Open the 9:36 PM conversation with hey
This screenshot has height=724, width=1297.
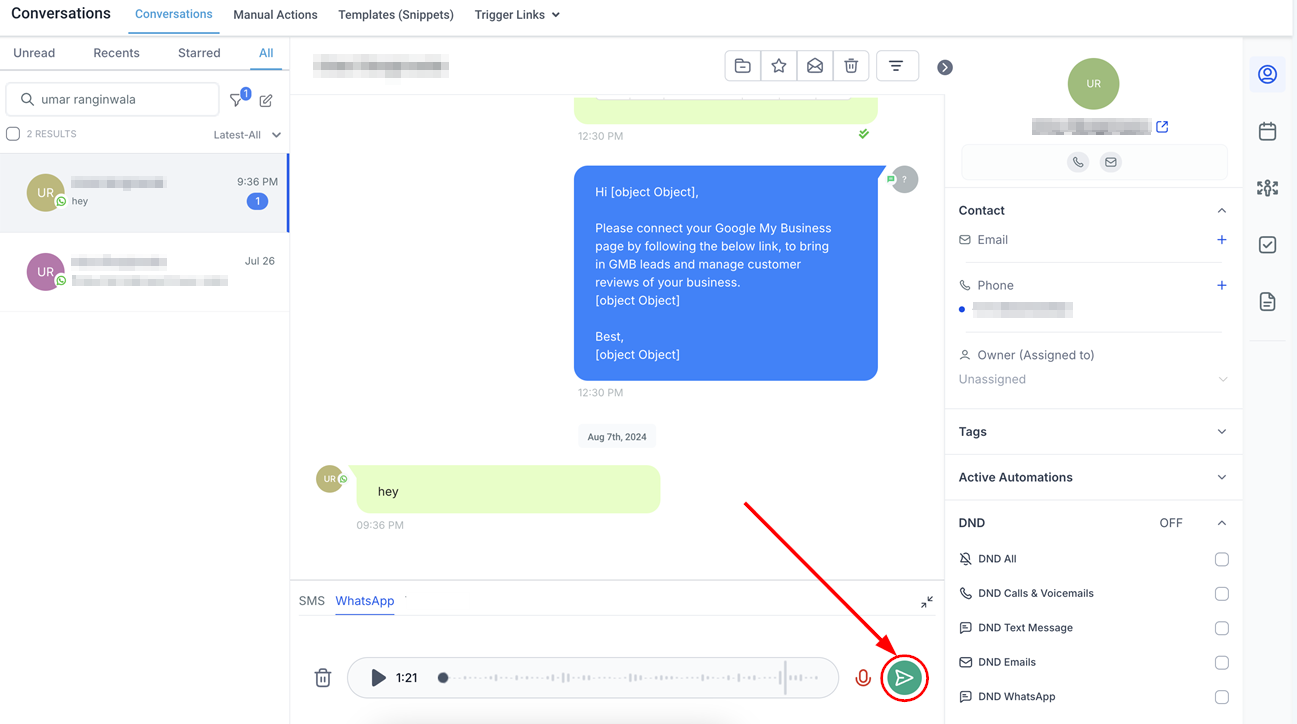pyautogui.click(x=144, y=193)
